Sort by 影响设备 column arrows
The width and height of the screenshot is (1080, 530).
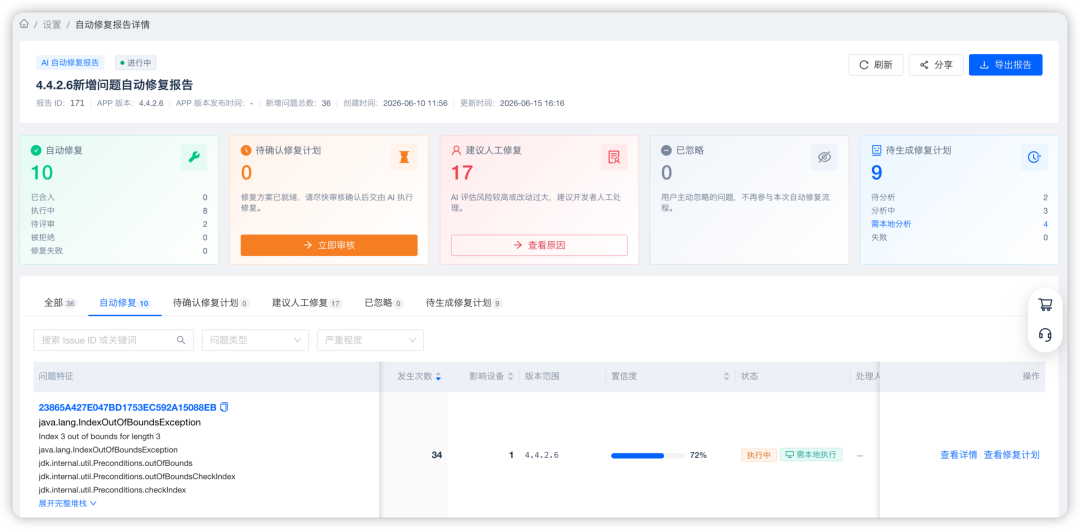click(510, 376)
